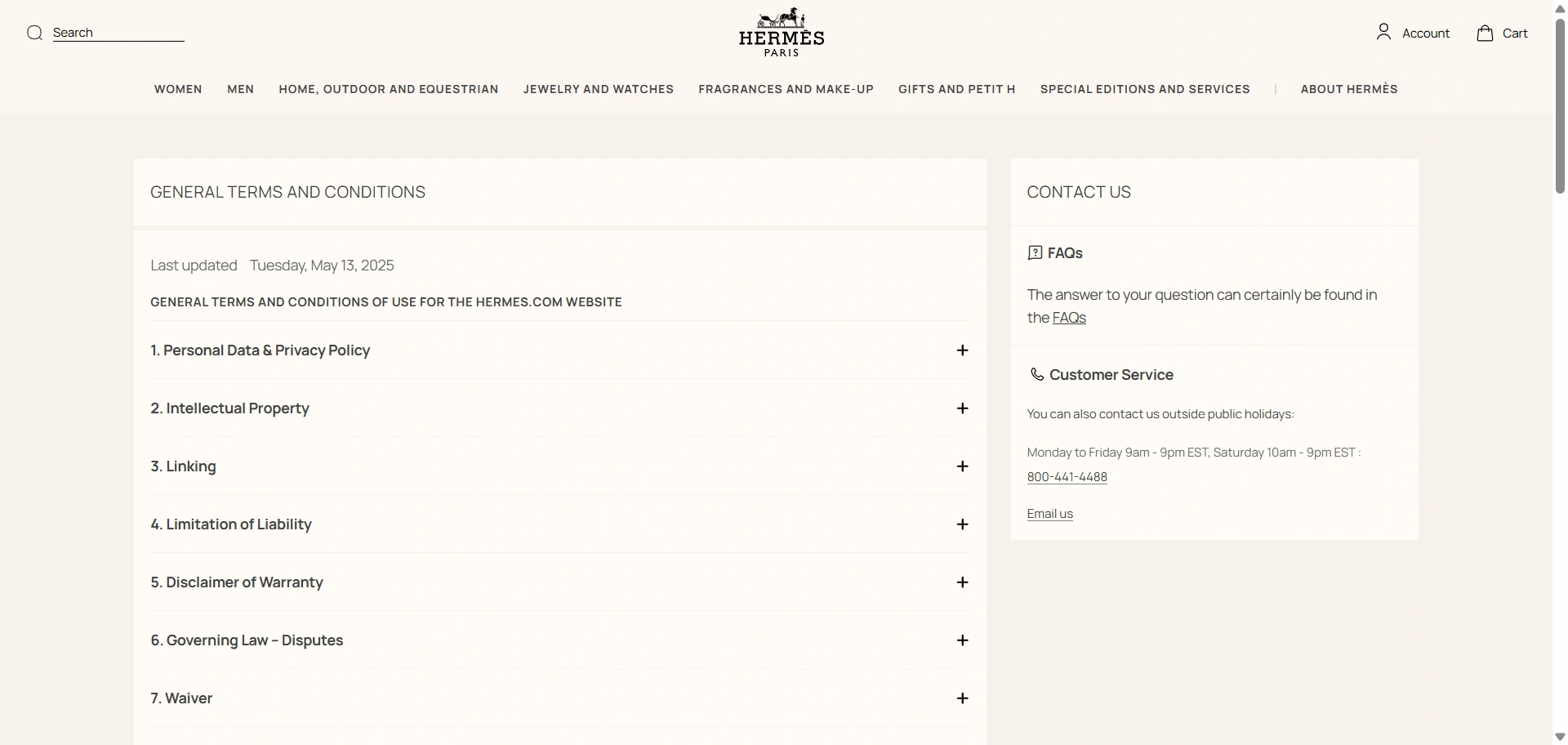Open the Hermès Paris logo homepage
Viewport: 1568px width, 745px height.
coord(782,33)
